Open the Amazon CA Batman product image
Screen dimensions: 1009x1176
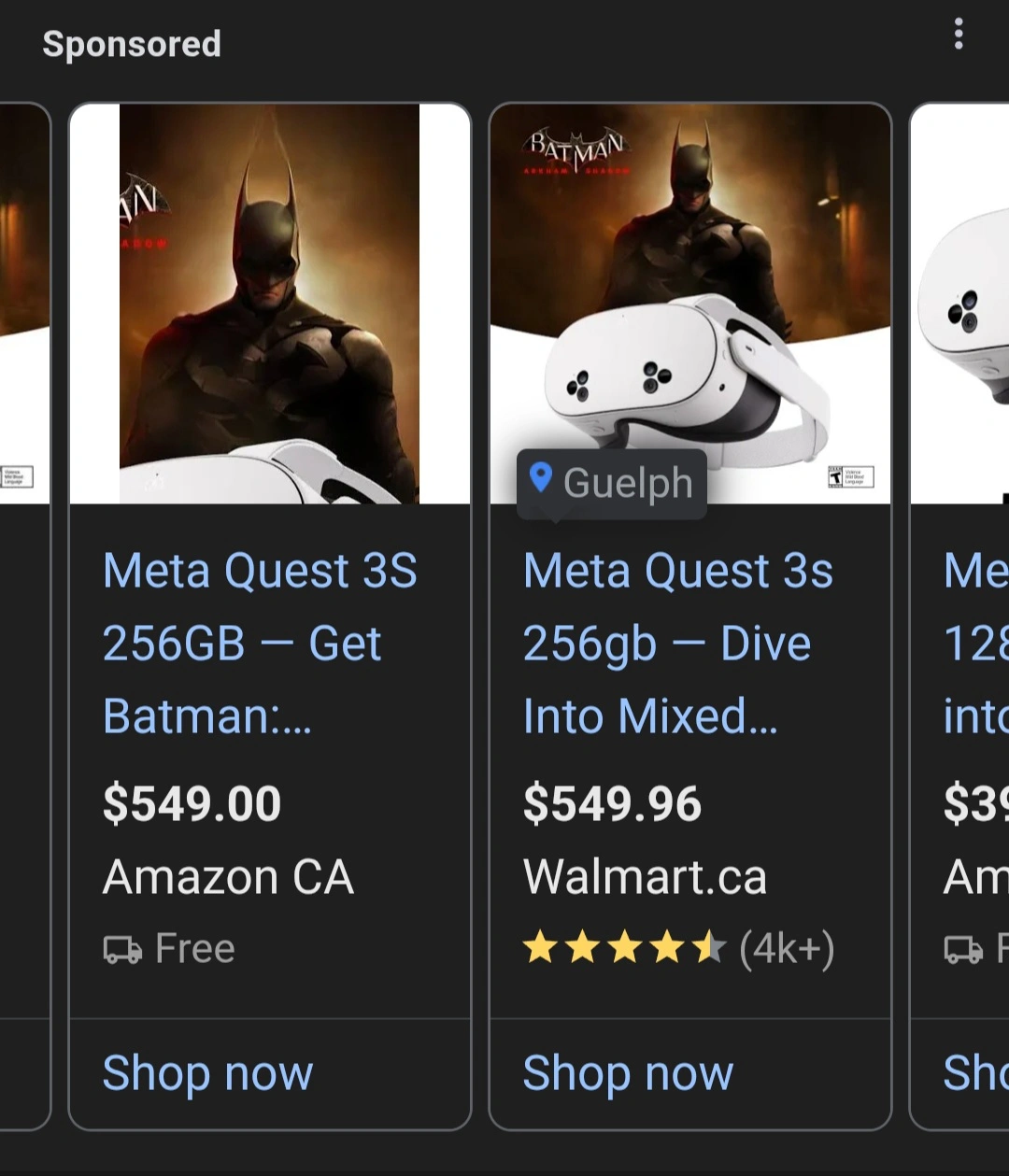(269, 304)
